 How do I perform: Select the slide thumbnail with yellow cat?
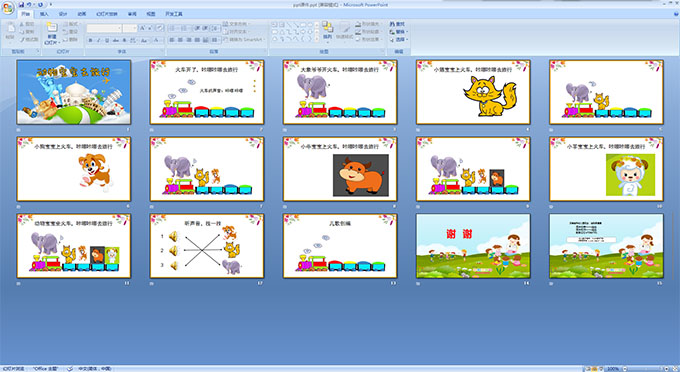click(x=473, y=92)
